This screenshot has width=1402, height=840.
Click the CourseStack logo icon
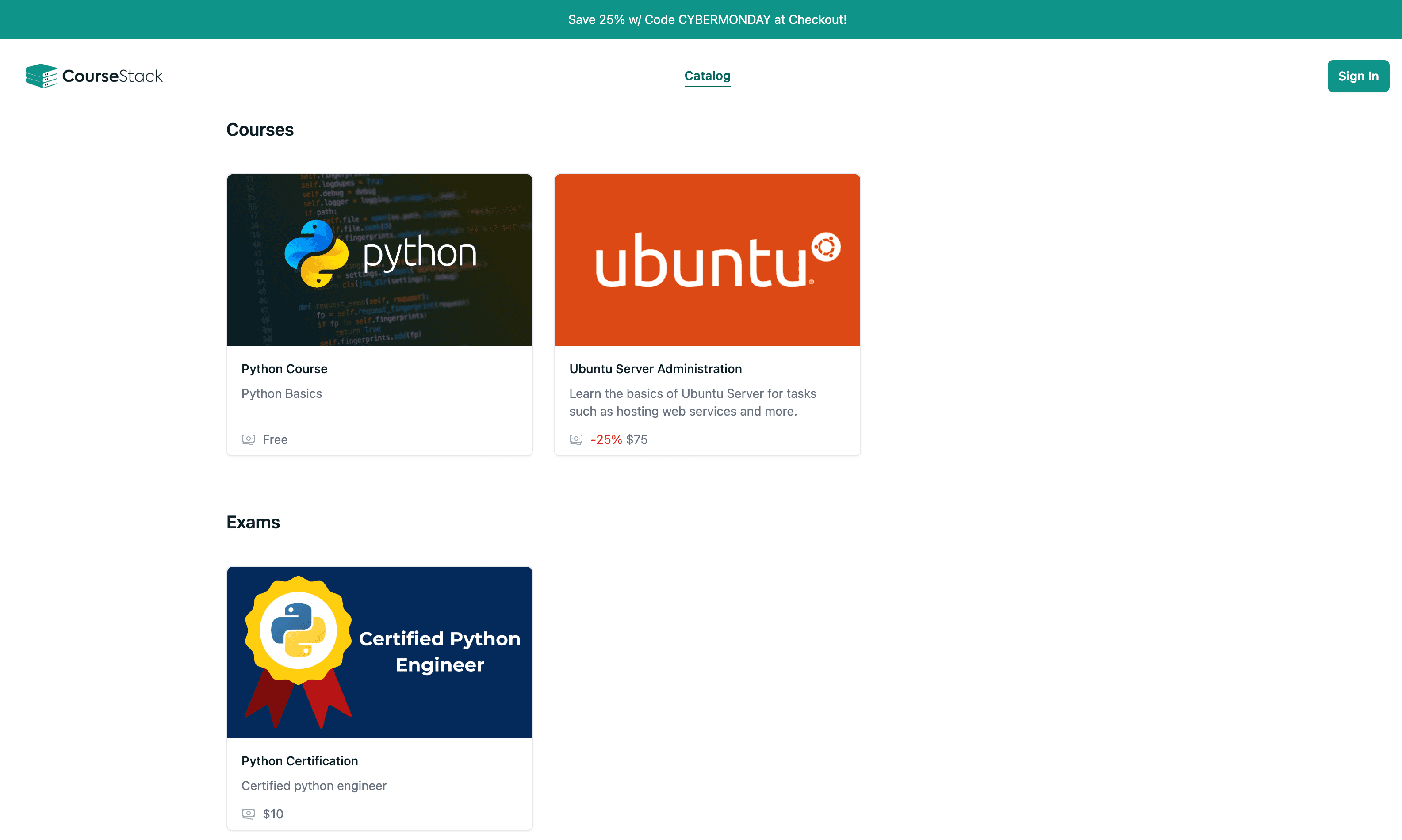click(41, 76)
